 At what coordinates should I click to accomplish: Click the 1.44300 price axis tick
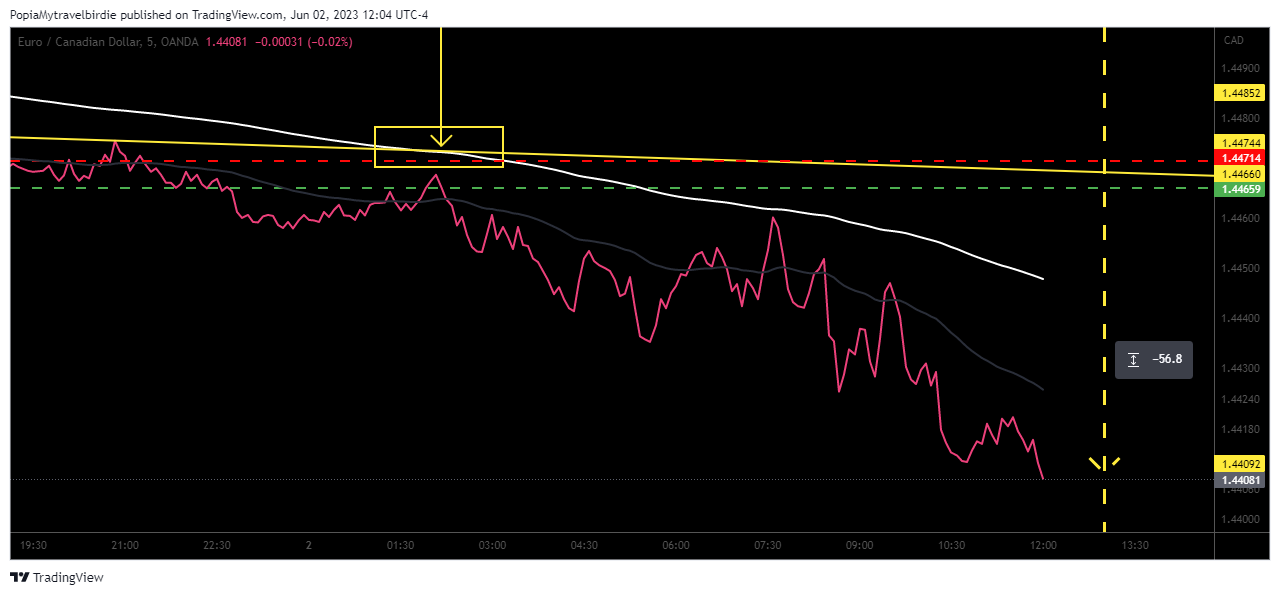(1240, 368)
